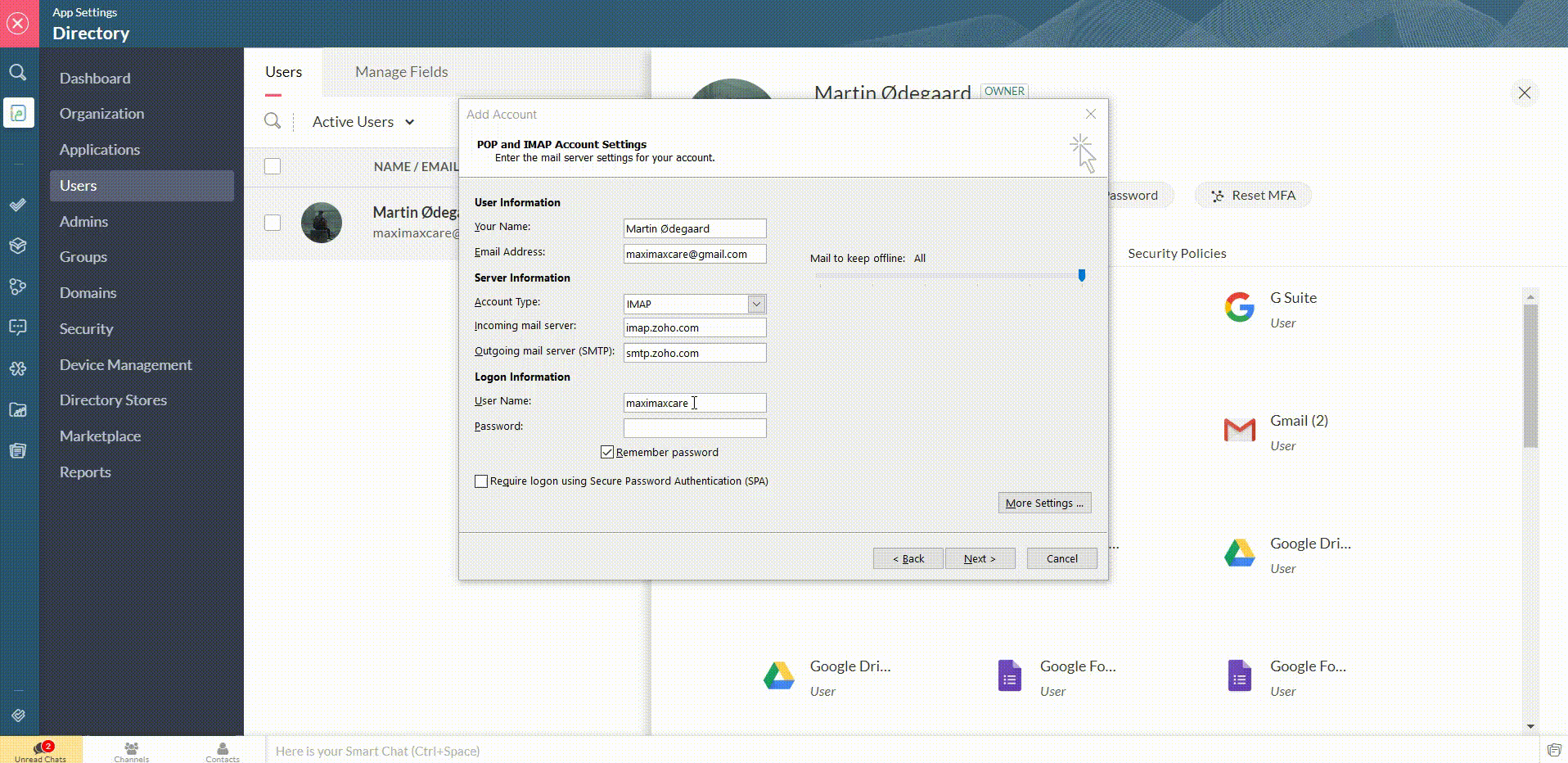Click the user list search magnifier
1568x763 pixels.
tap(273, 121)
